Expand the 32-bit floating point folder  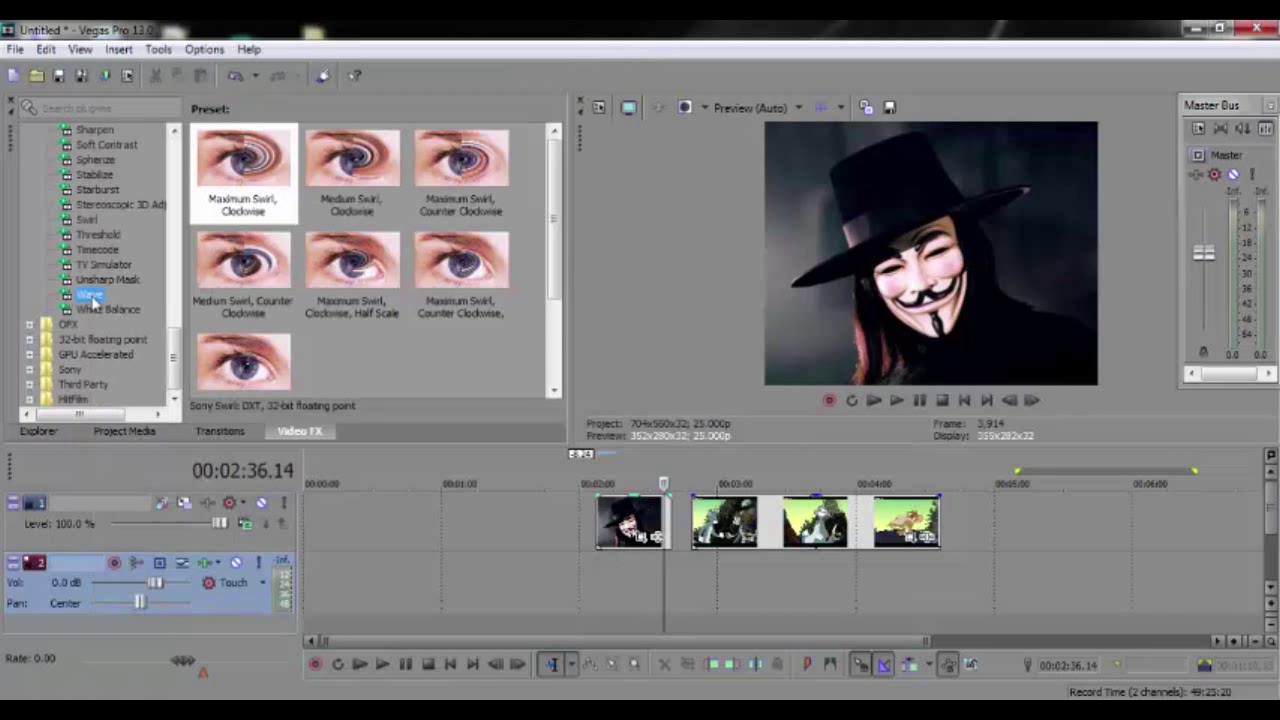30,340
